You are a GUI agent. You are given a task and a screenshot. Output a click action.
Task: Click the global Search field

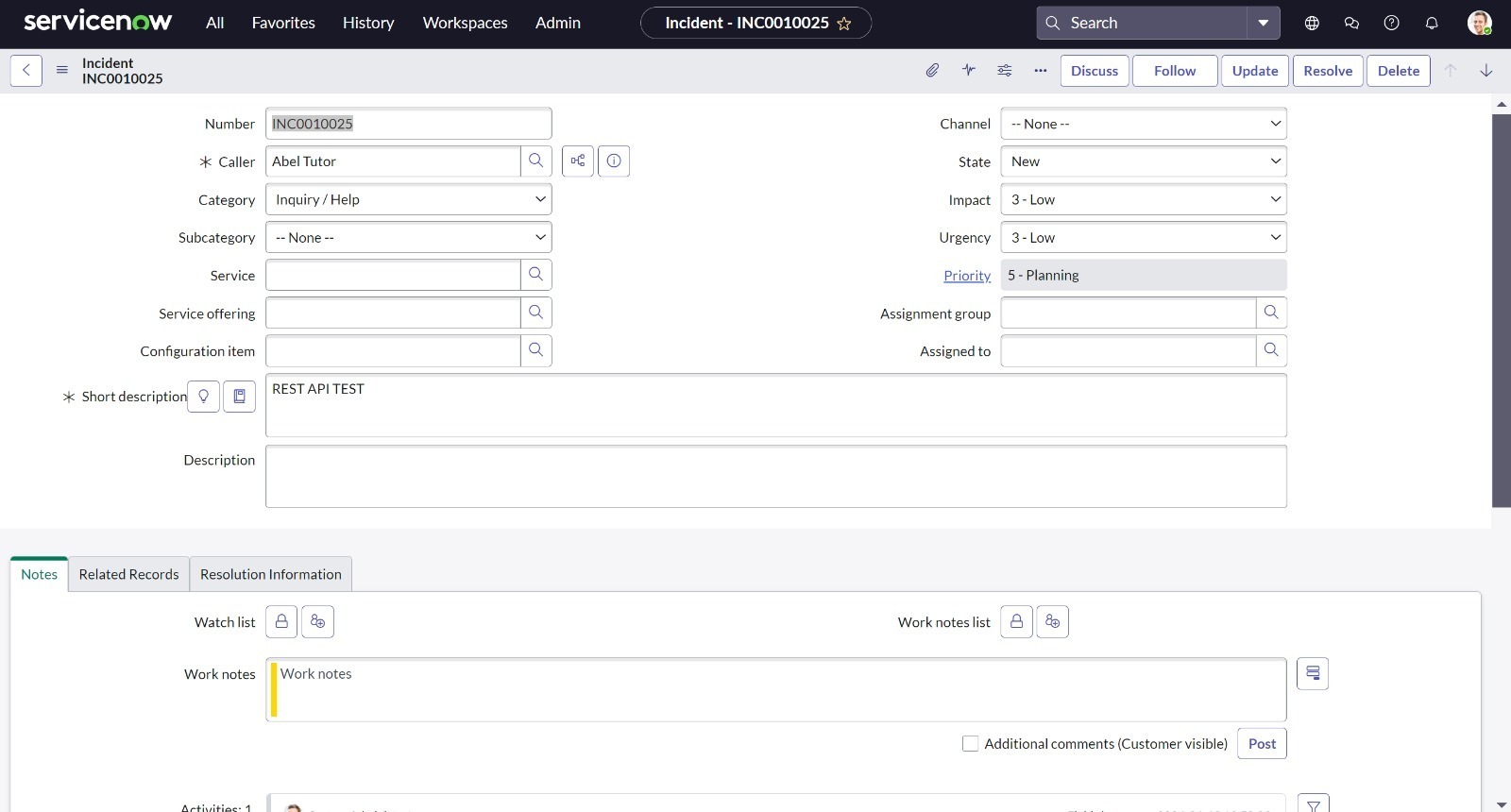coord(1143,23)
